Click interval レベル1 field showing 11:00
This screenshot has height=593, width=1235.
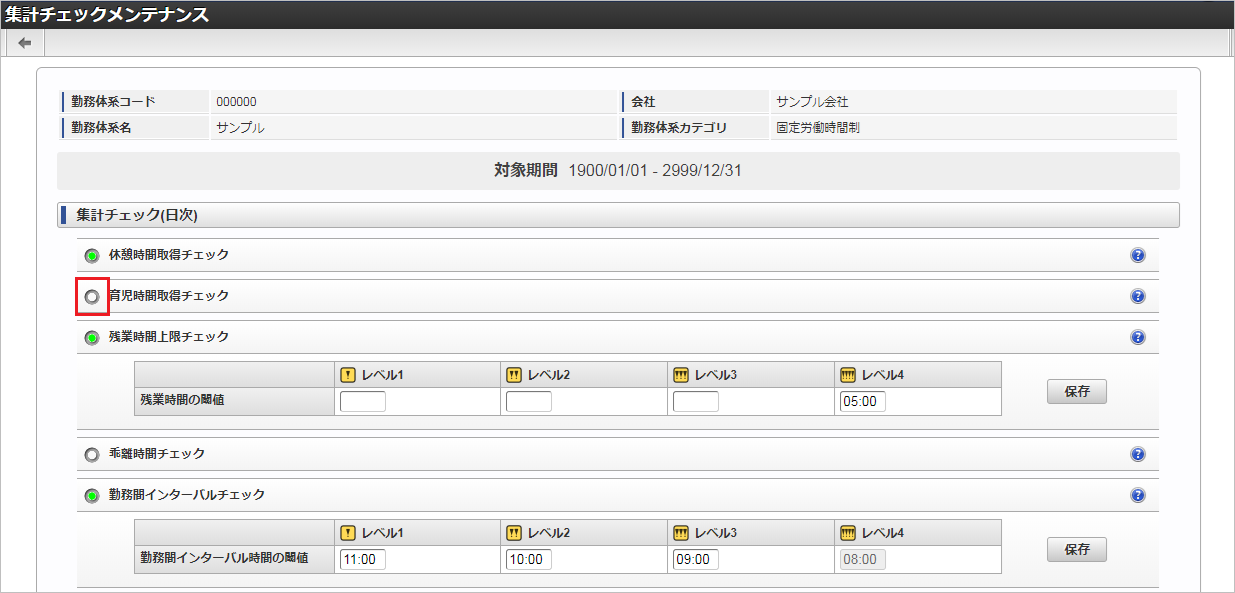363,559
